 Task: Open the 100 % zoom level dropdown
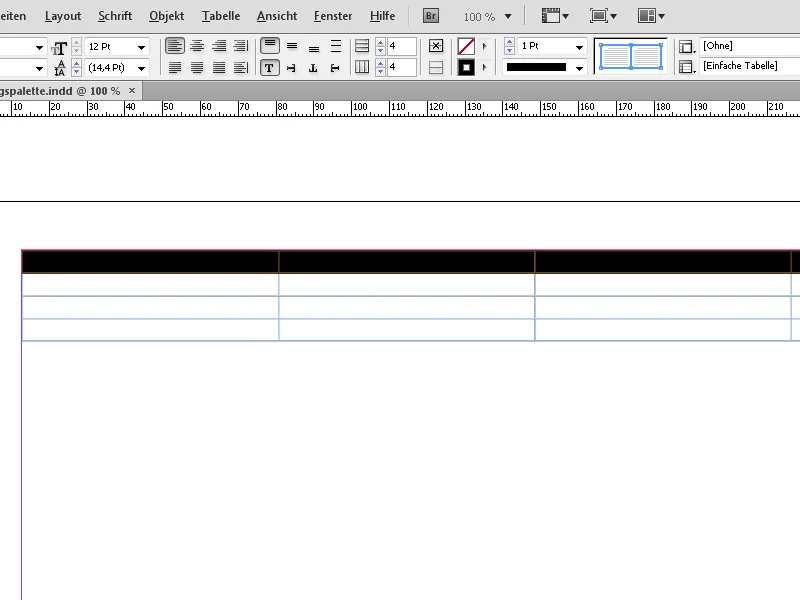(508, 17)
